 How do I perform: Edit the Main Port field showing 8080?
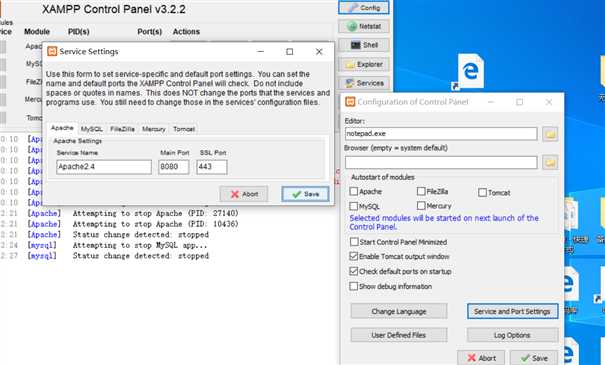click(x=174, y=167)
